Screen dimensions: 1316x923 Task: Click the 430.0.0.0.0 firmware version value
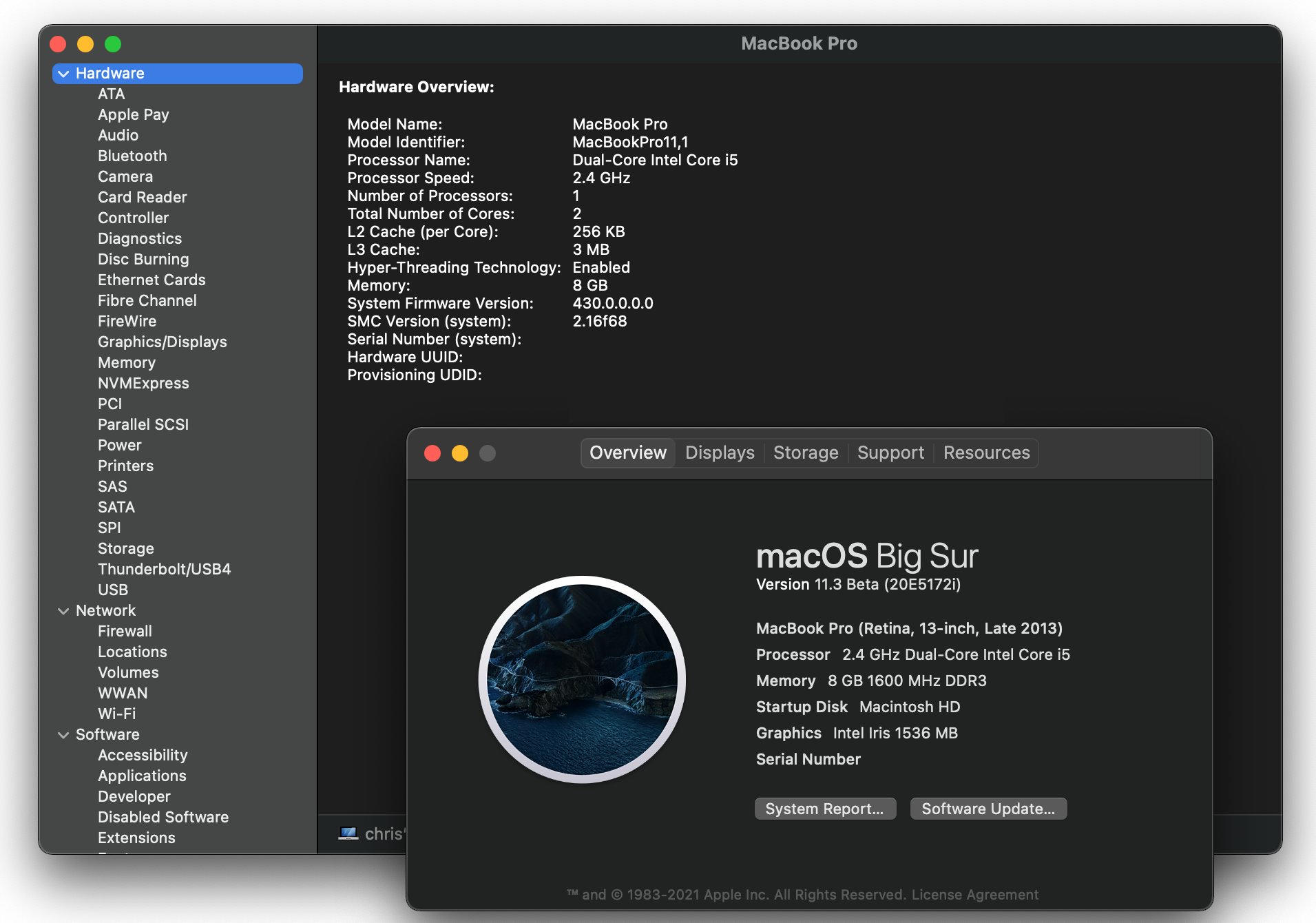(x=613, y=304)
